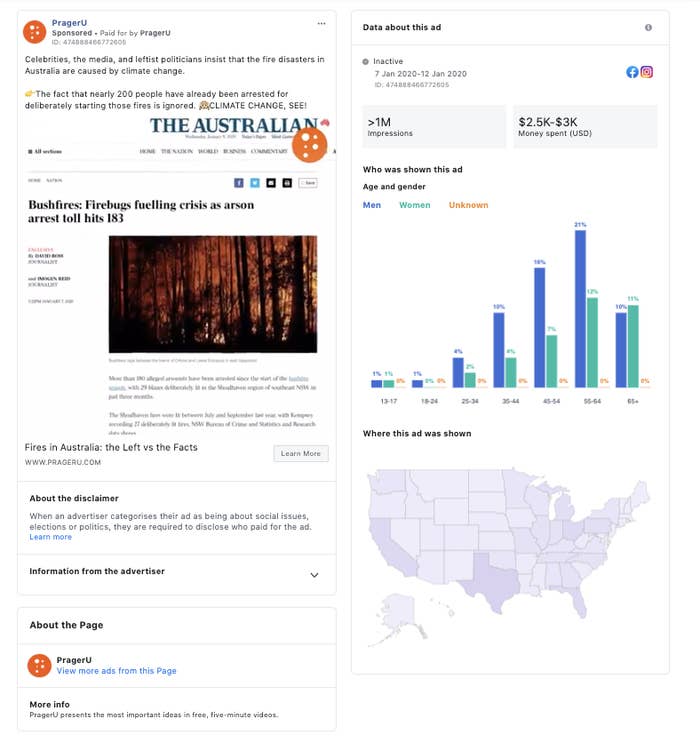The image size is (700, 743).
Task: Click PragerU name in About the Page
Action: [x=74, y=660]
